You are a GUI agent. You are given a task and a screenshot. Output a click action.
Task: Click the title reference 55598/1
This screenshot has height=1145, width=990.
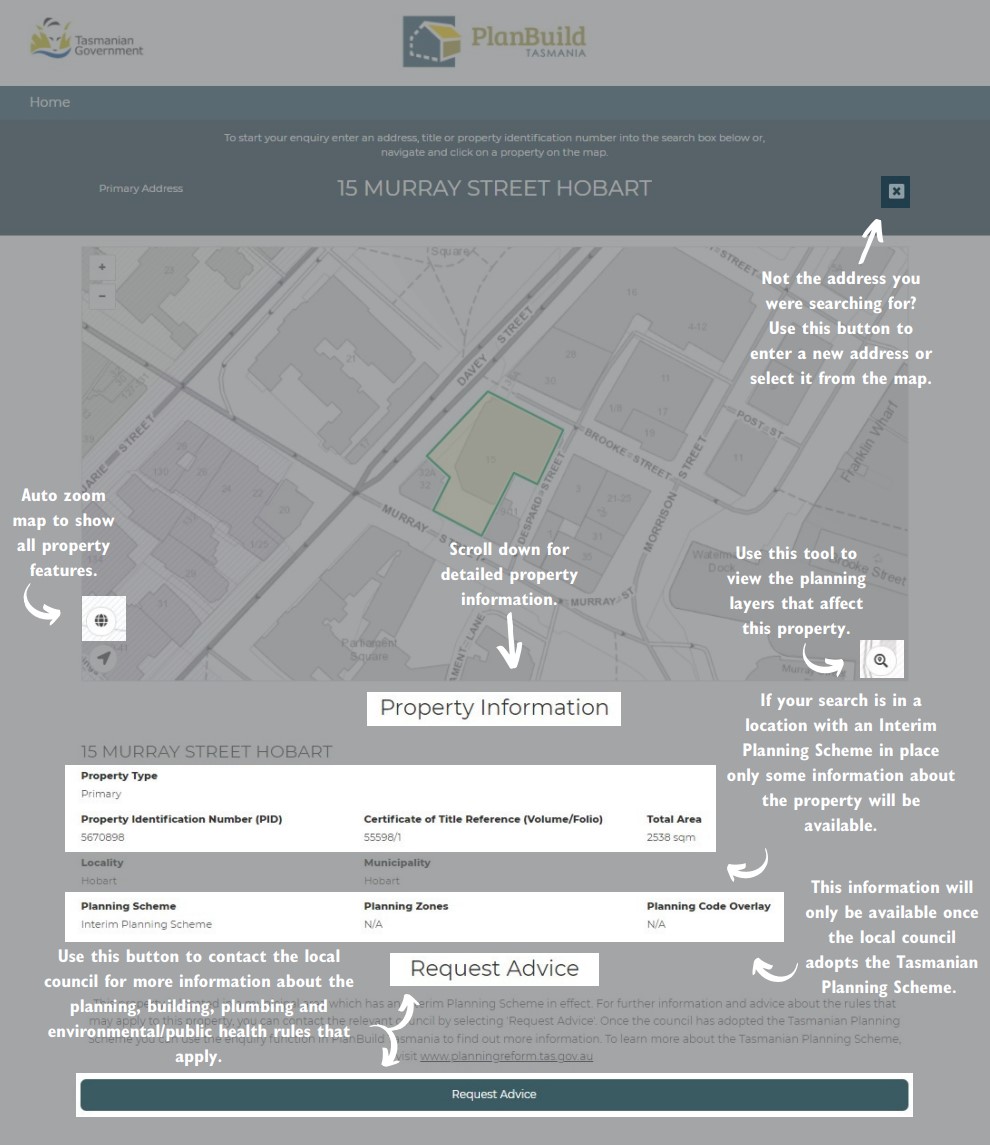point(383,837)
